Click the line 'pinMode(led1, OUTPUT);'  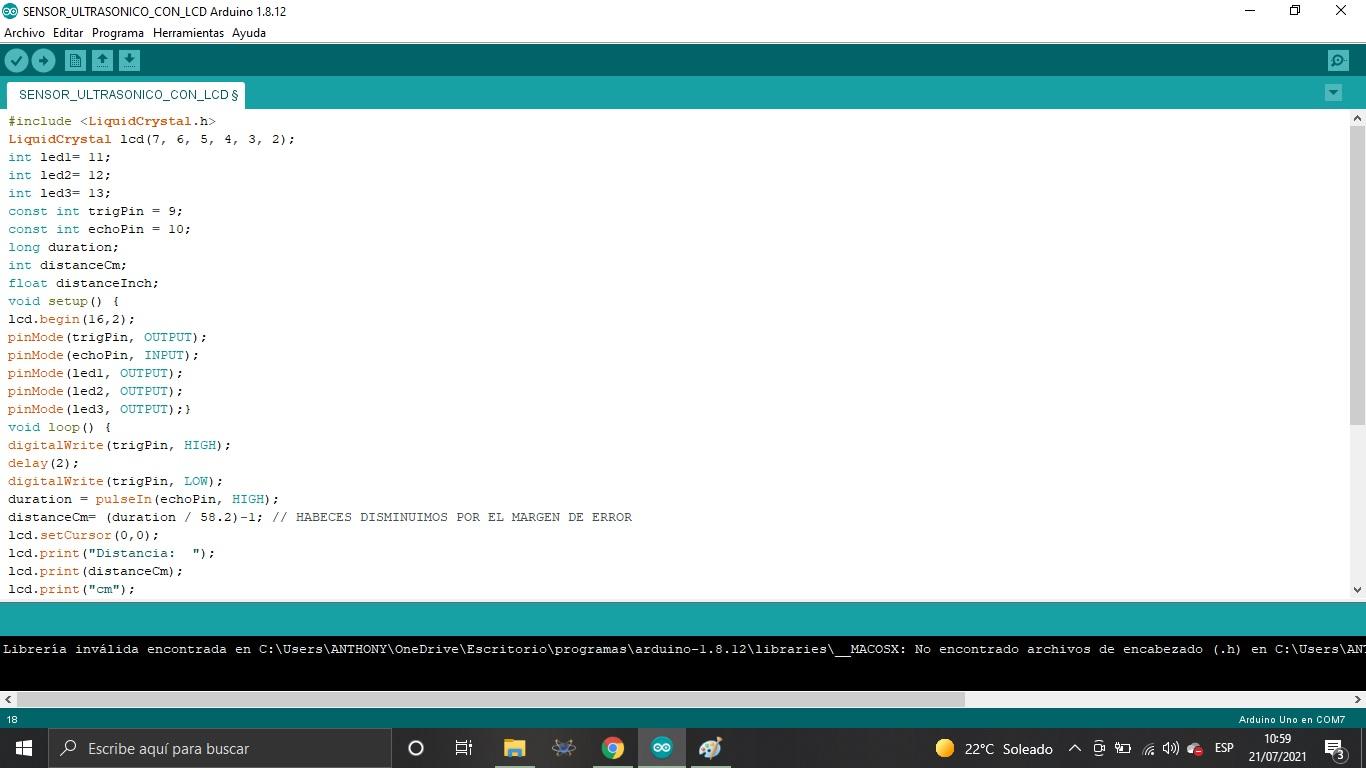tap(96, 373)
